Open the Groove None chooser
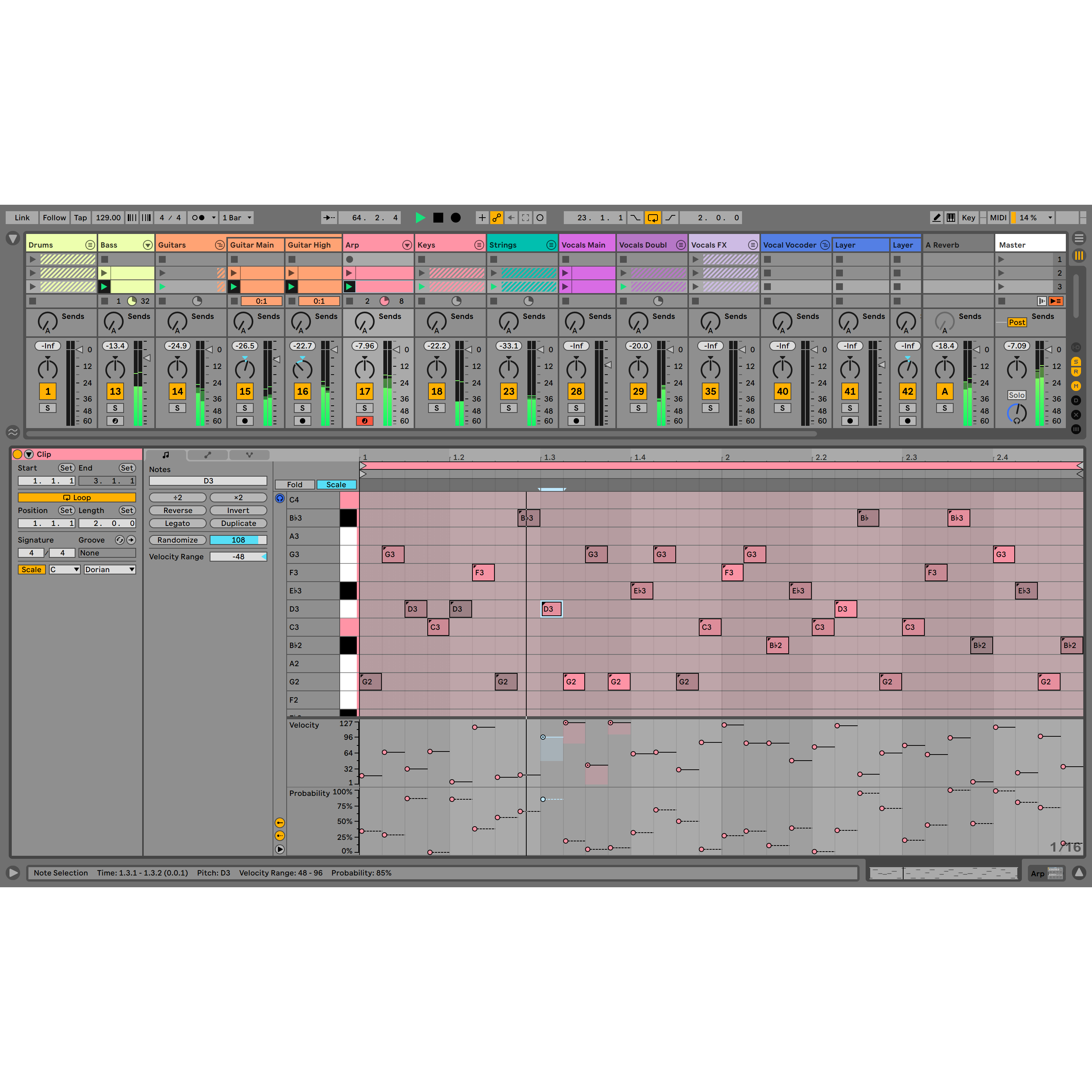1092x1092 pixels. tap(107, 553)
